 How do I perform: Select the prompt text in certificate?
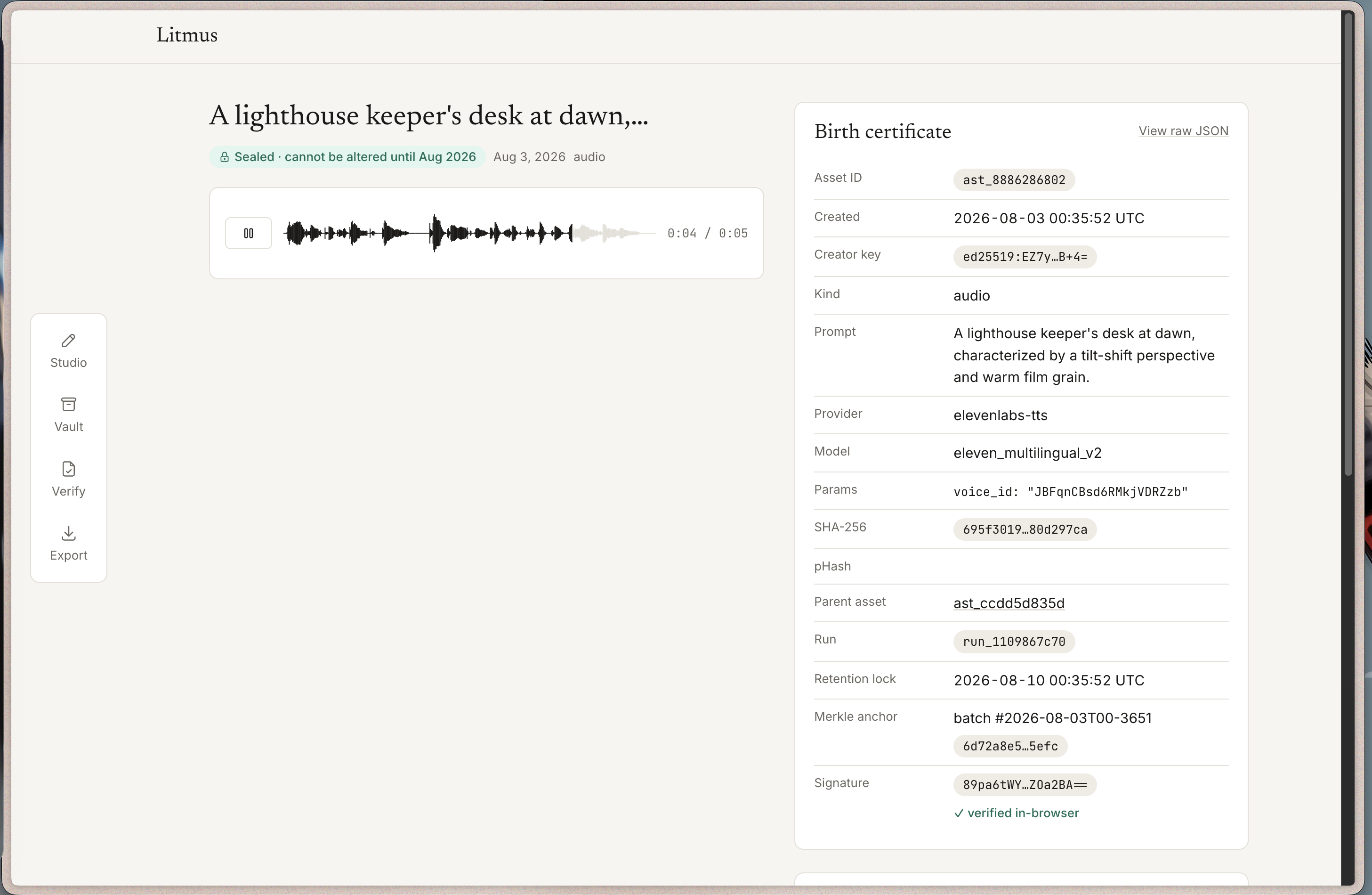(1084, 355)
